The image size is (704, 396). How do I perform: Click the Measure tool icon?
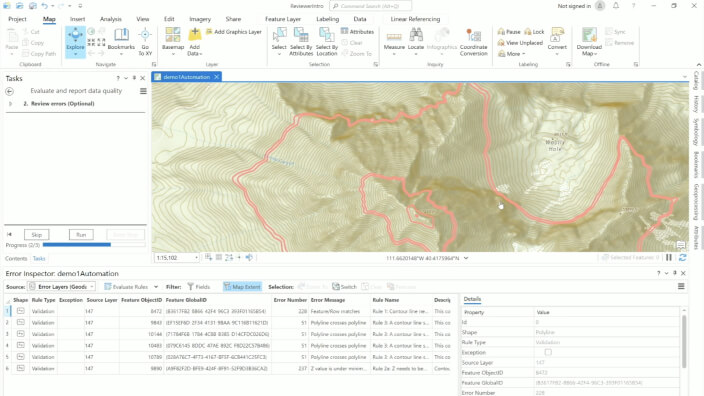(394, 39)
